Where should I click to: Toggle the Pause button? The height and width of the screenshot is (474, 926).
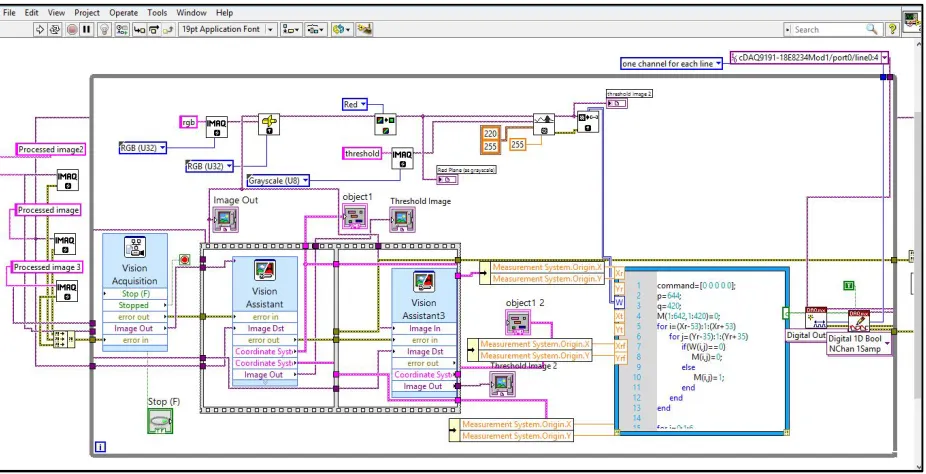click(87, 29)
